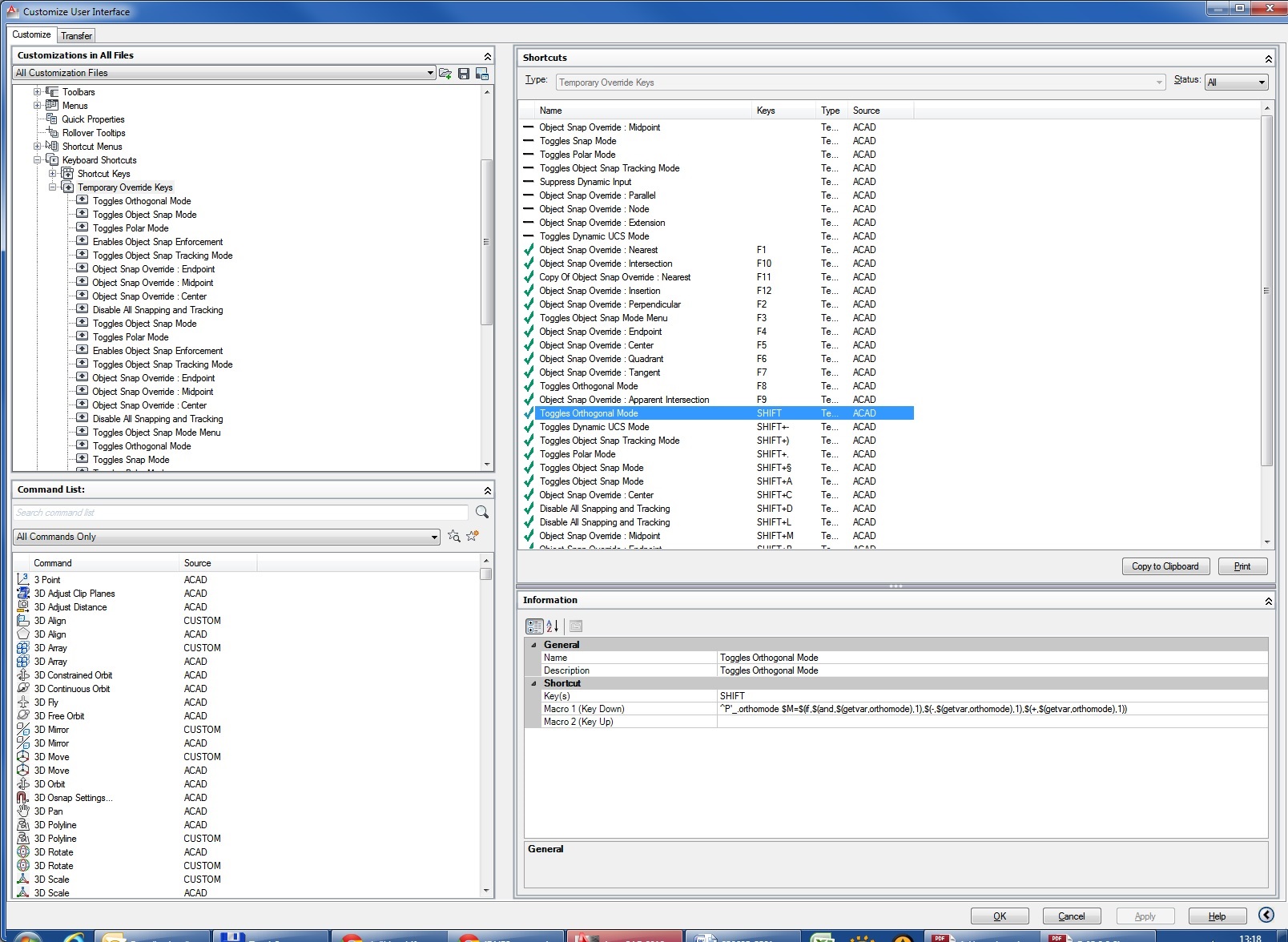Collapse the General section in Information
Screen dimensions: 1288x942
coord(534,645)
